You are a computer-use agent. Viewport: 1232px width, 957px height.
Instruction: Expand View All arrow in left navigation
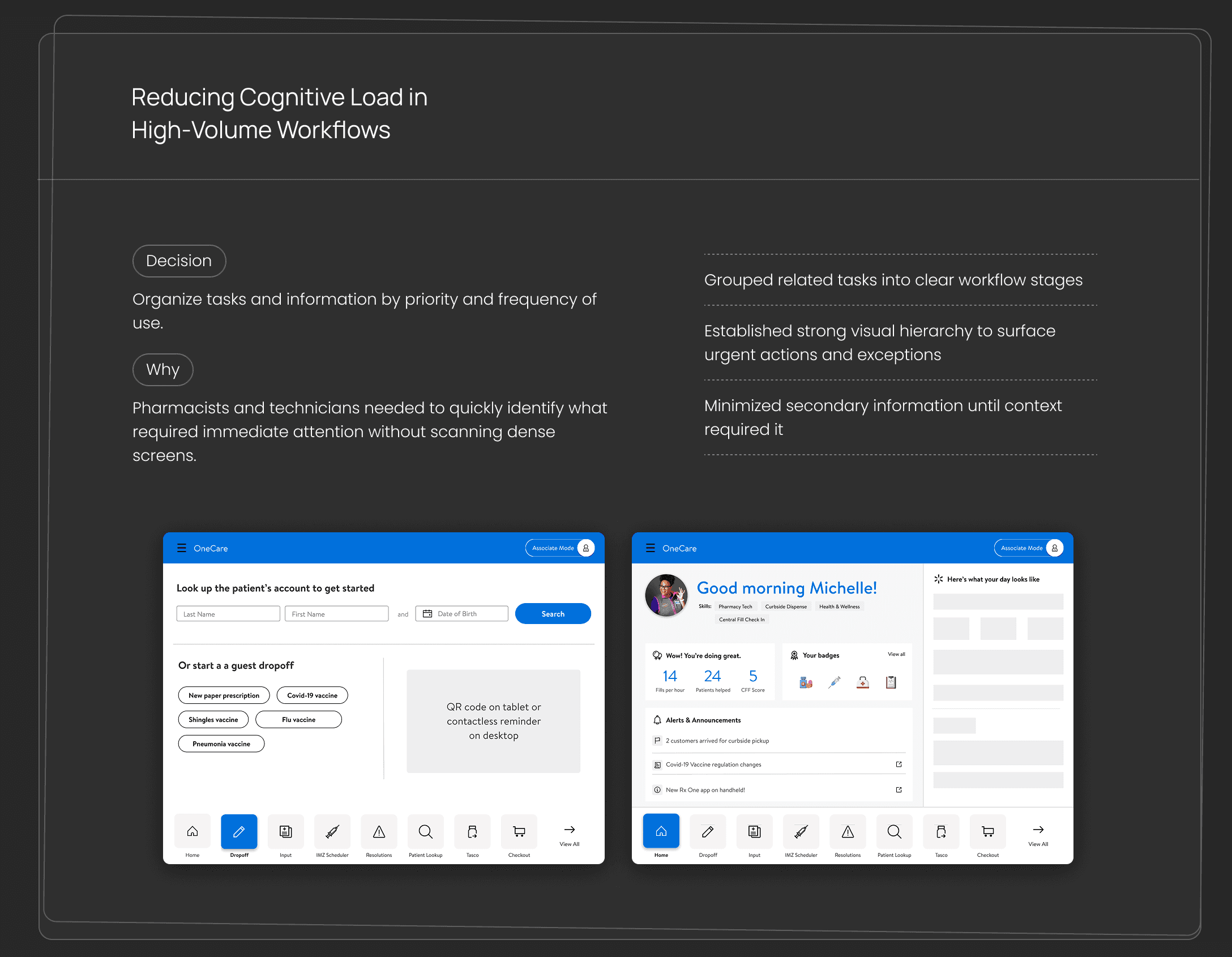pyautogui.click(x=570, y=830)
